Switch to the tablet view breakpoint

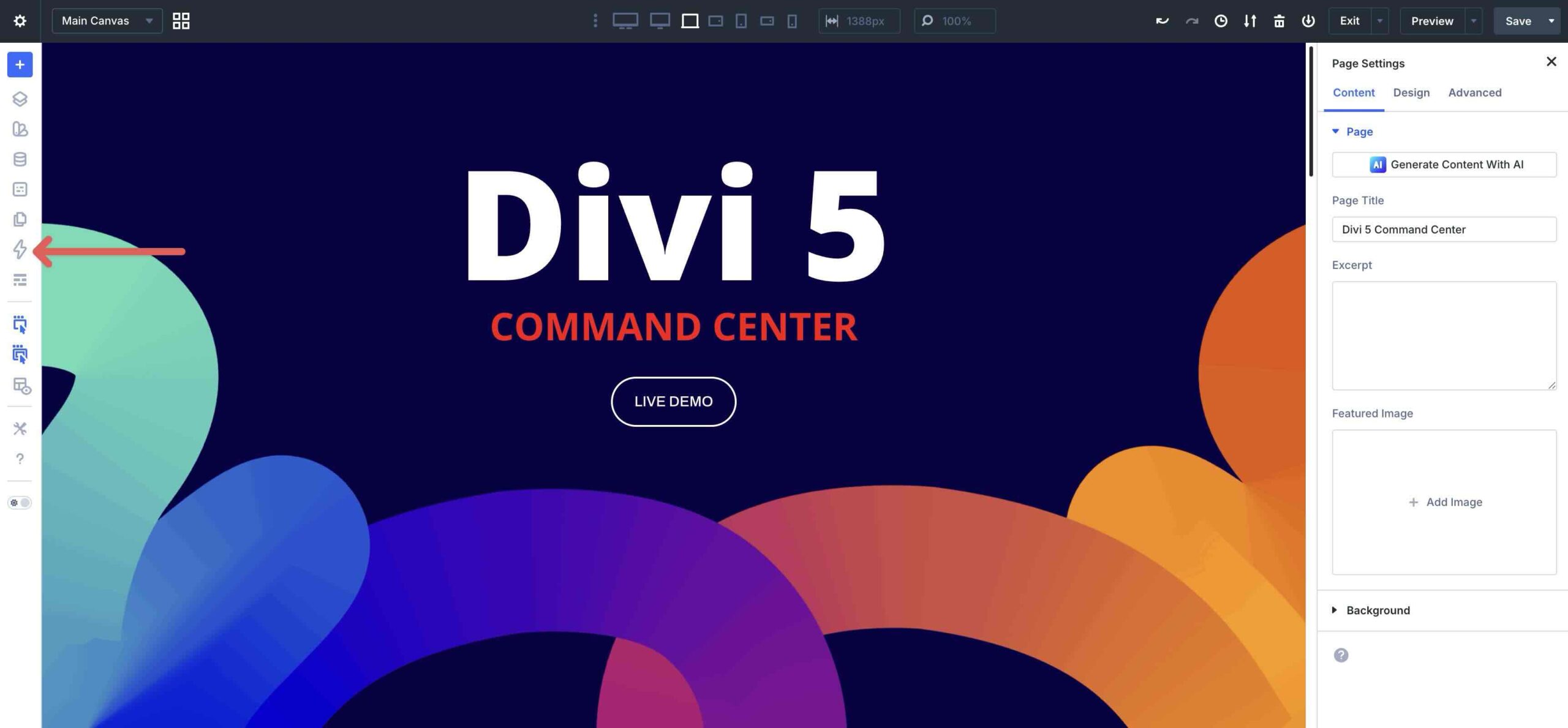(x=741, y=21)
